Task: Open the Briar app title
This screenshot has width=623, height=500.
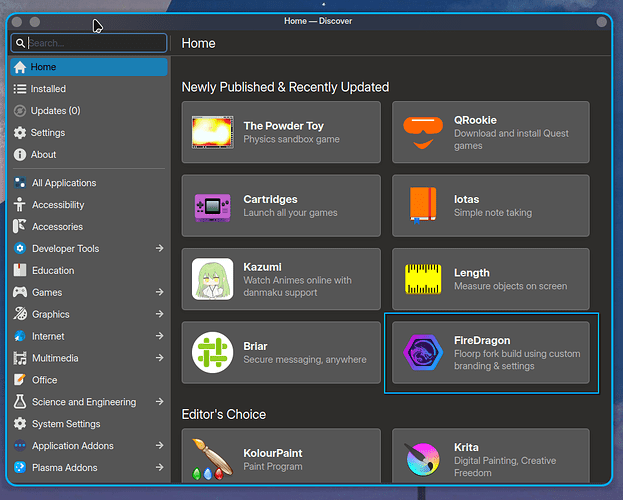Action: pos(255,347)
